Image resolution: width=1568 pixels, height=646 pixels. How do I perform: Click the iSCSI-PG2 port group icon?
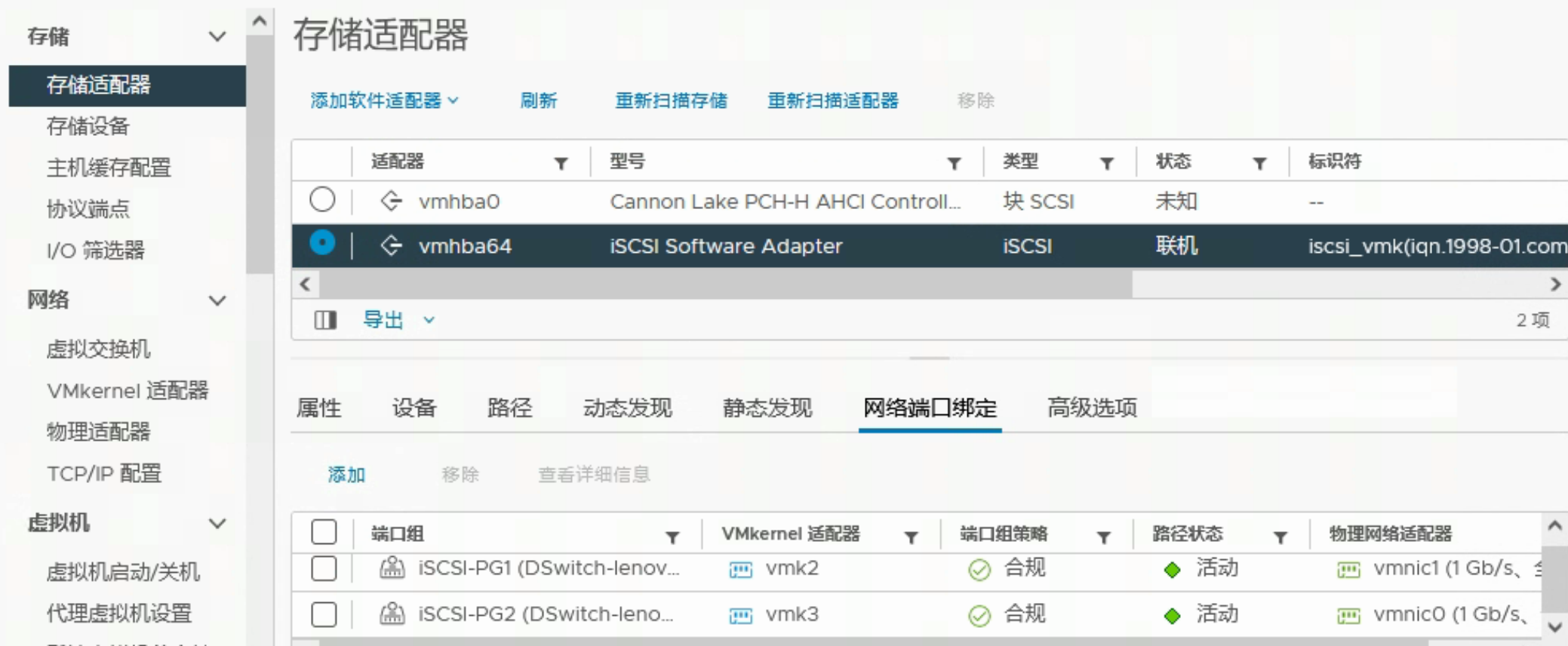392,614
